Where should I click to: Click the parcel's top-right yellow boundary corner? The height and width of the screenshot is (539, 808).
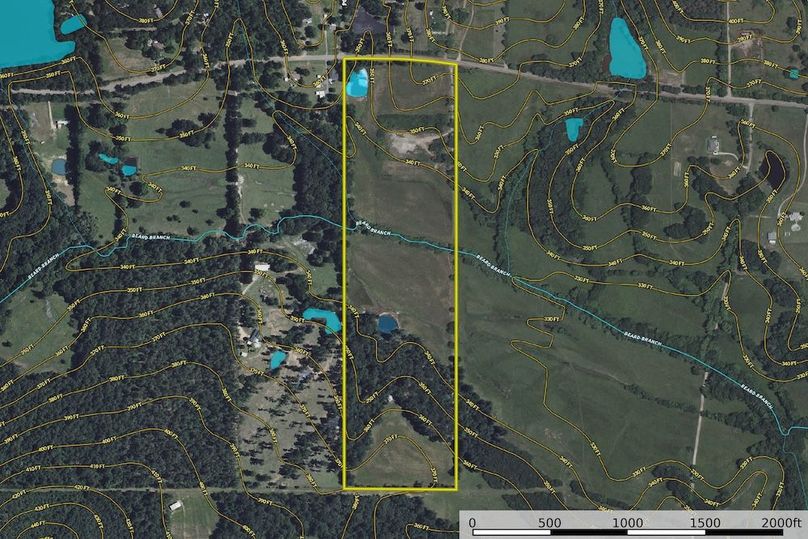[x=456, y=63]
